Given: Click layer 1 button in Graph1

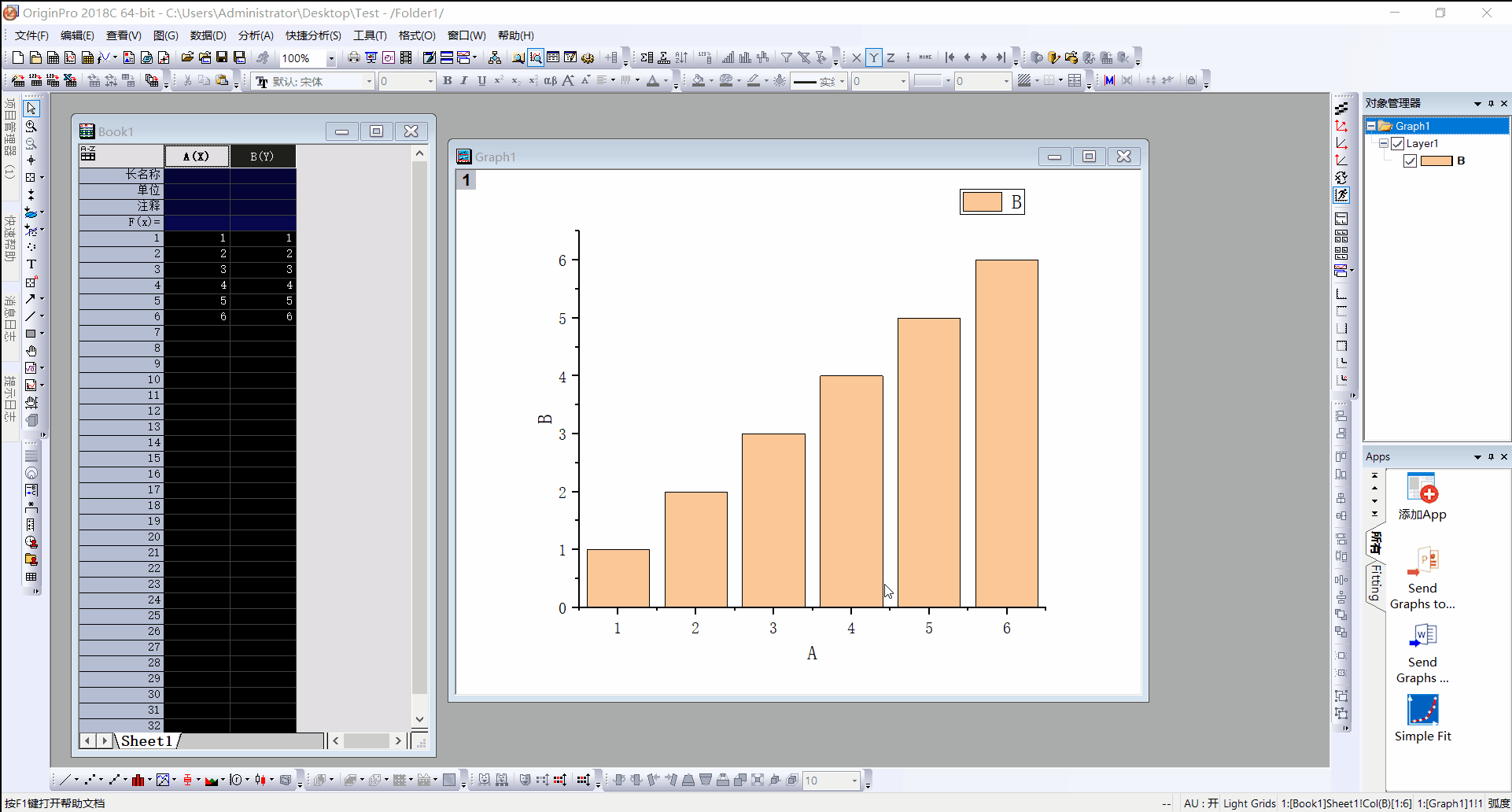Looking at the screenshot, I should coord(466,180).
